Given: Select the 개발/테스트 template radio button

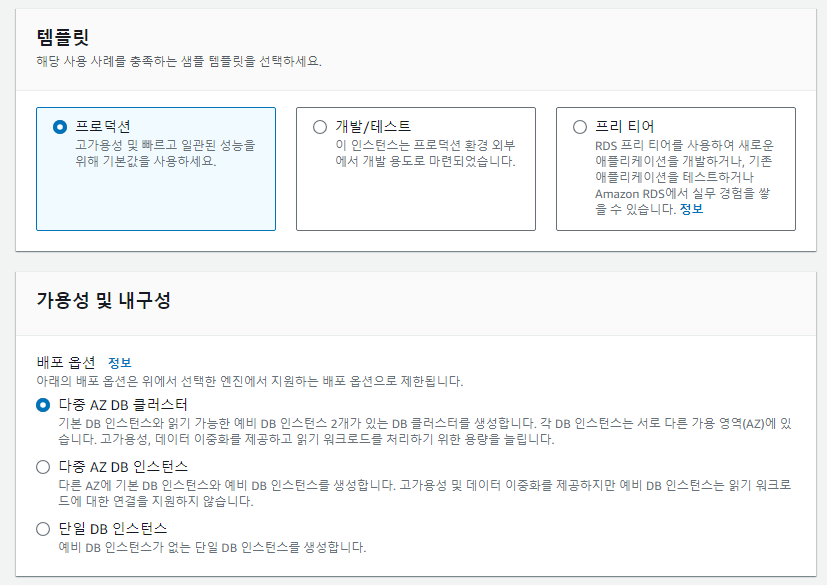Looking at the screenshot, I should point(320,127).
